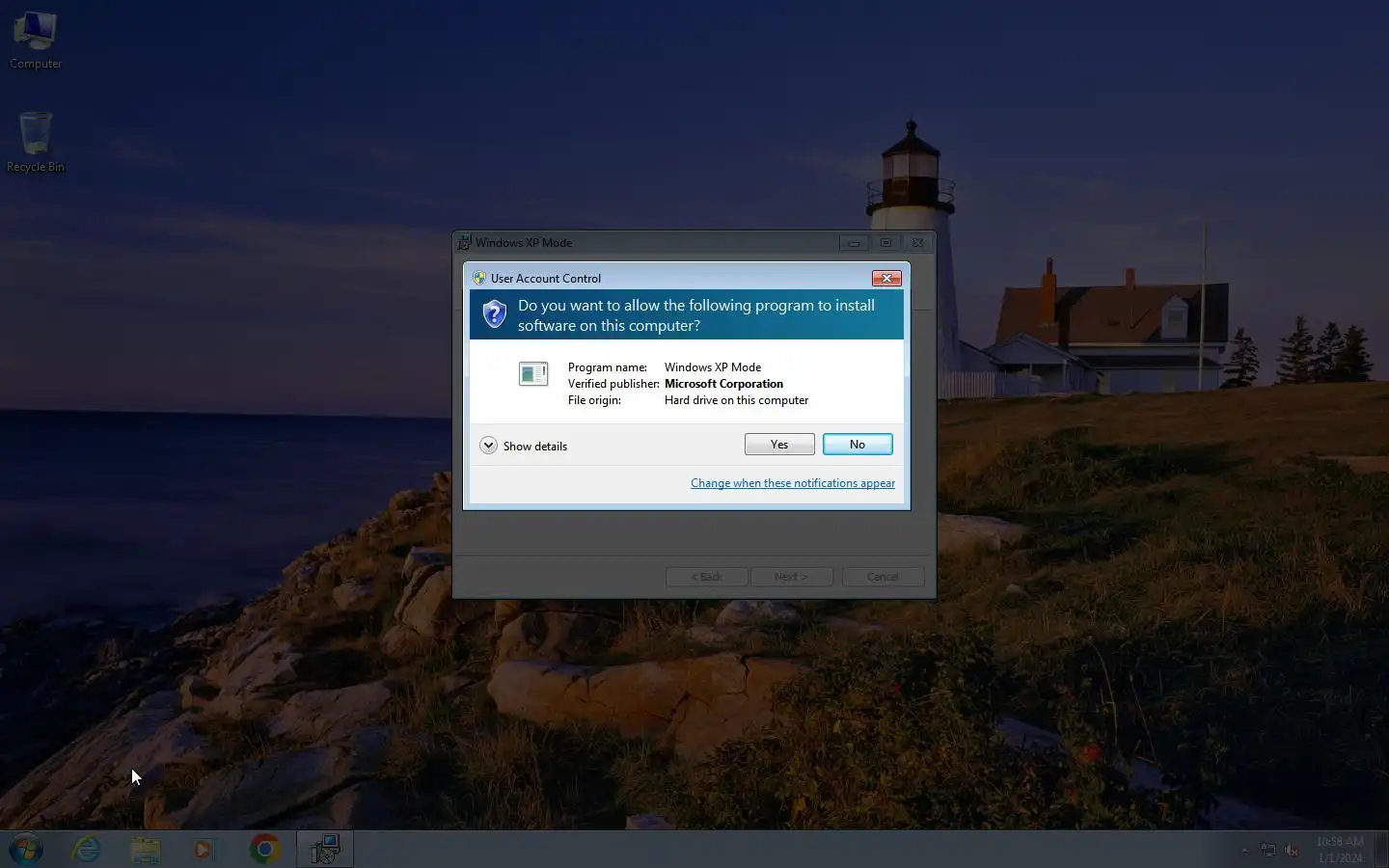Open the Windows Start menu orb
Screen dimensions: 1389x868
tap(26, 850)
